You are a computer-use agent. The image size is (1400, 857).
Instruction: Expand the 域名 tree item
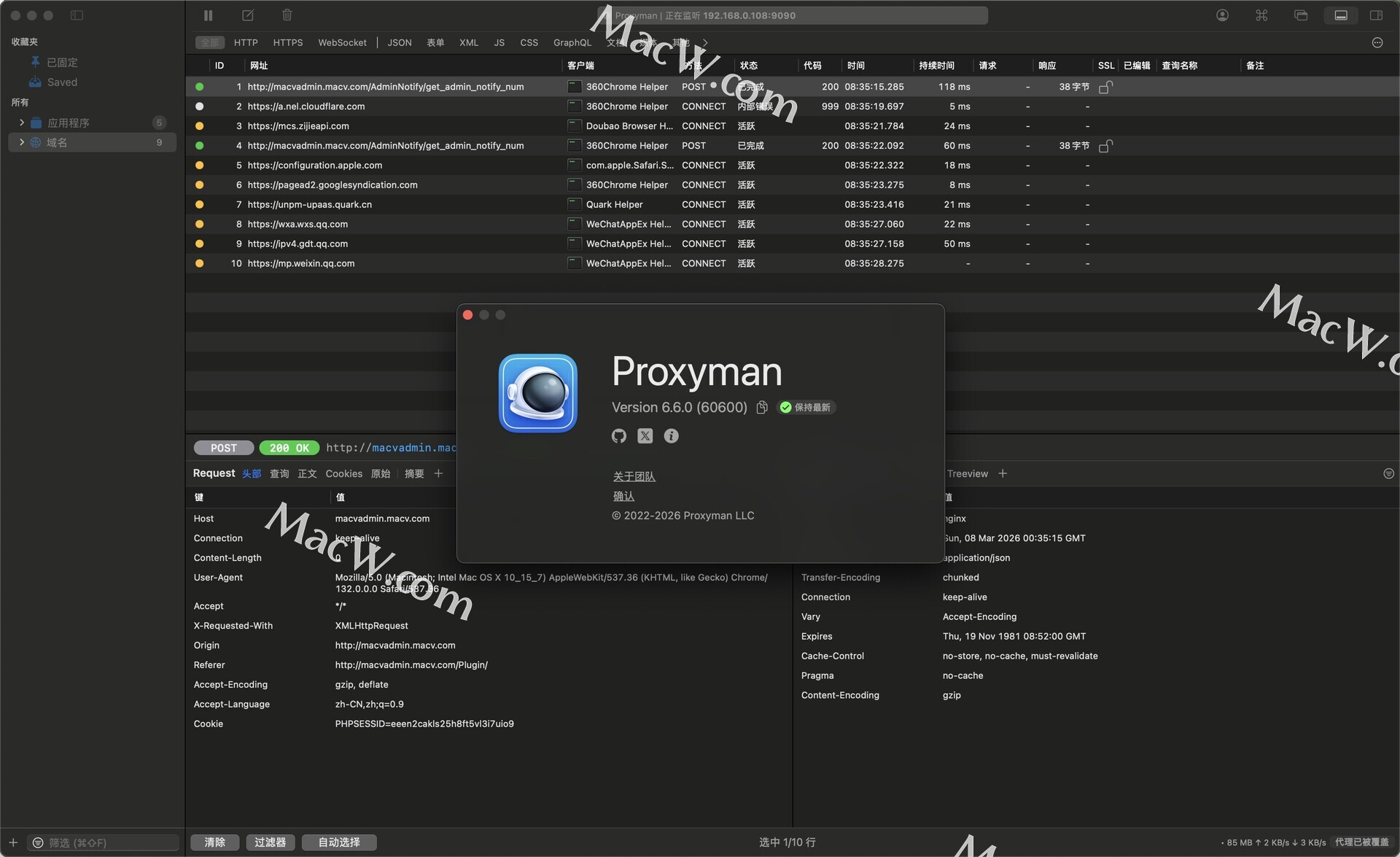pos(22,142)
